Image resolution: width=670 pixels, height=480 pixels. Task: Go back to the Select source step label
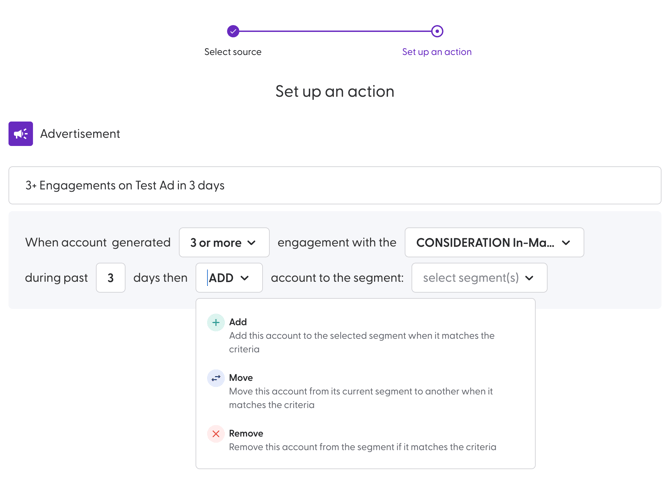click(233, 52)
